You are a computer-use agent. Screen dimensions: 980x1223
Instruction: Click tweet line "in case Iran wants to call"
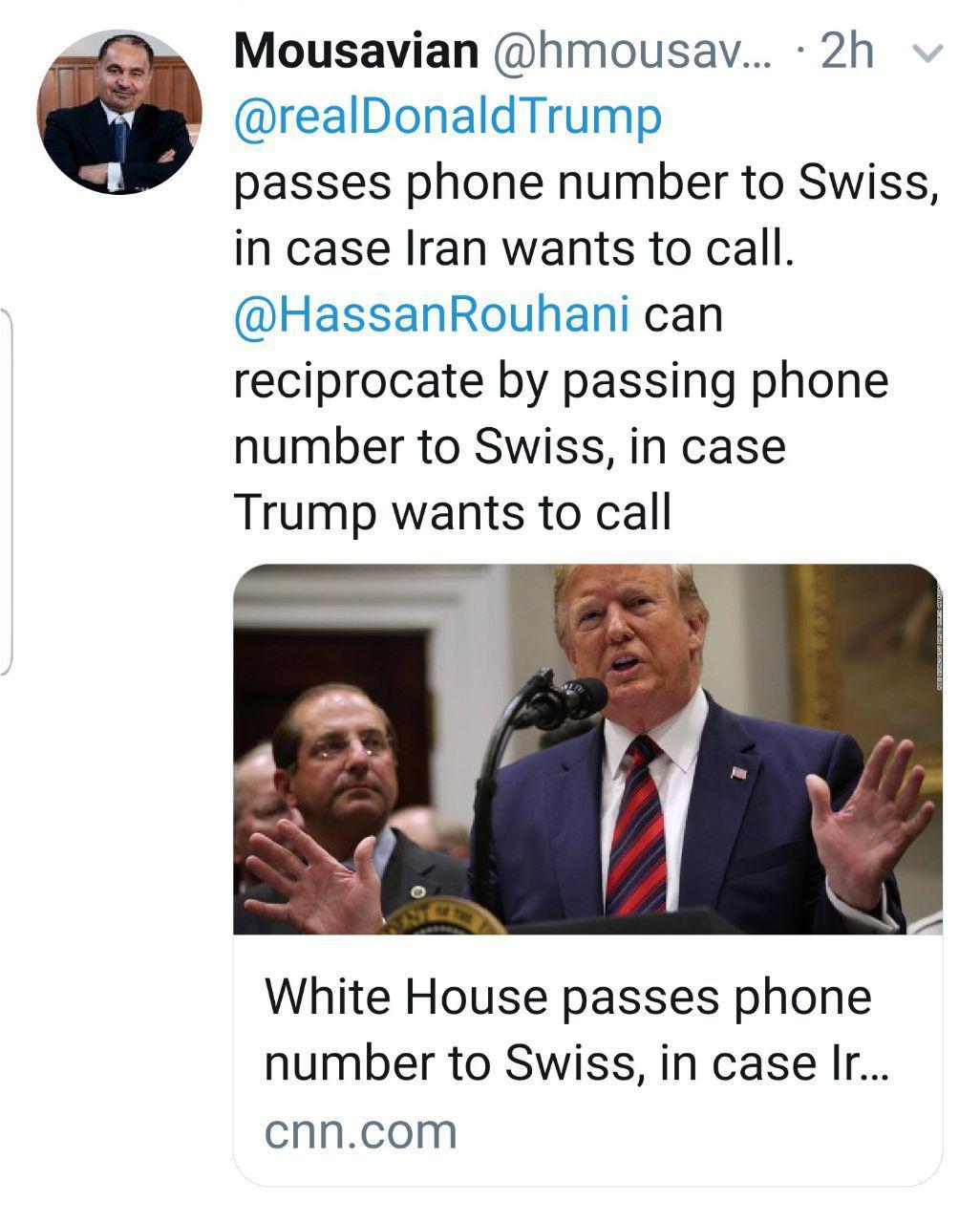514,248
